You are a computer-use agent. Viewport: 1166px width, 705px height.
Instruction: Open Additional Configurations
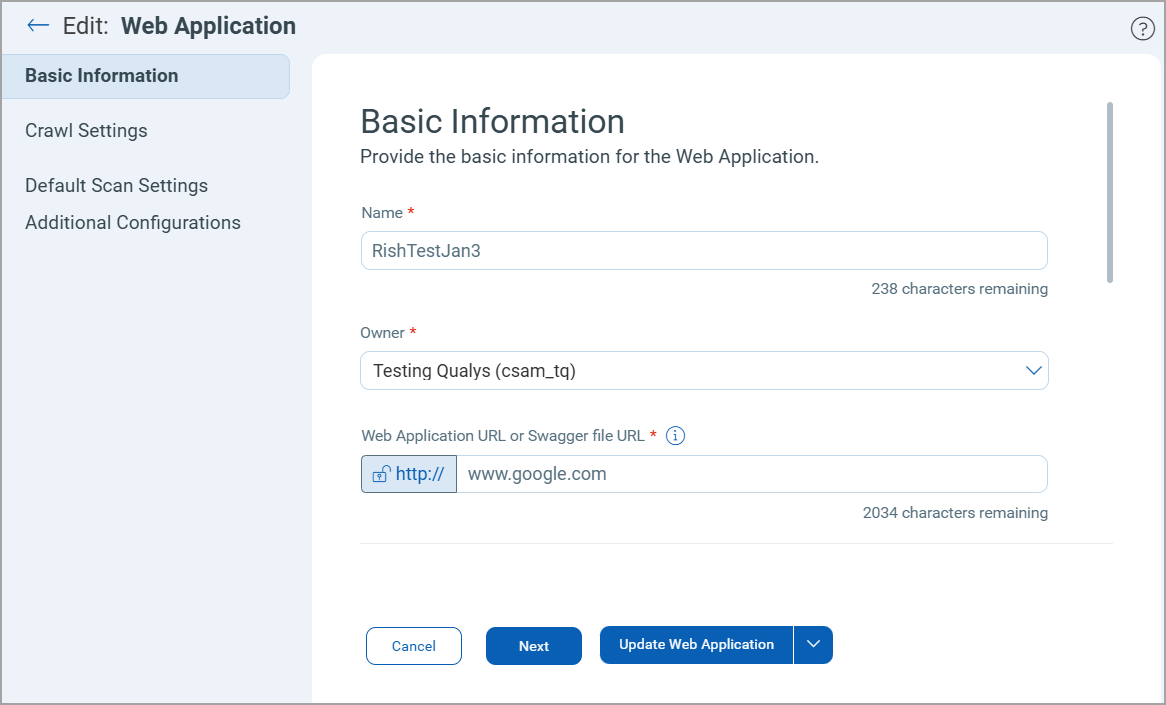133,222
